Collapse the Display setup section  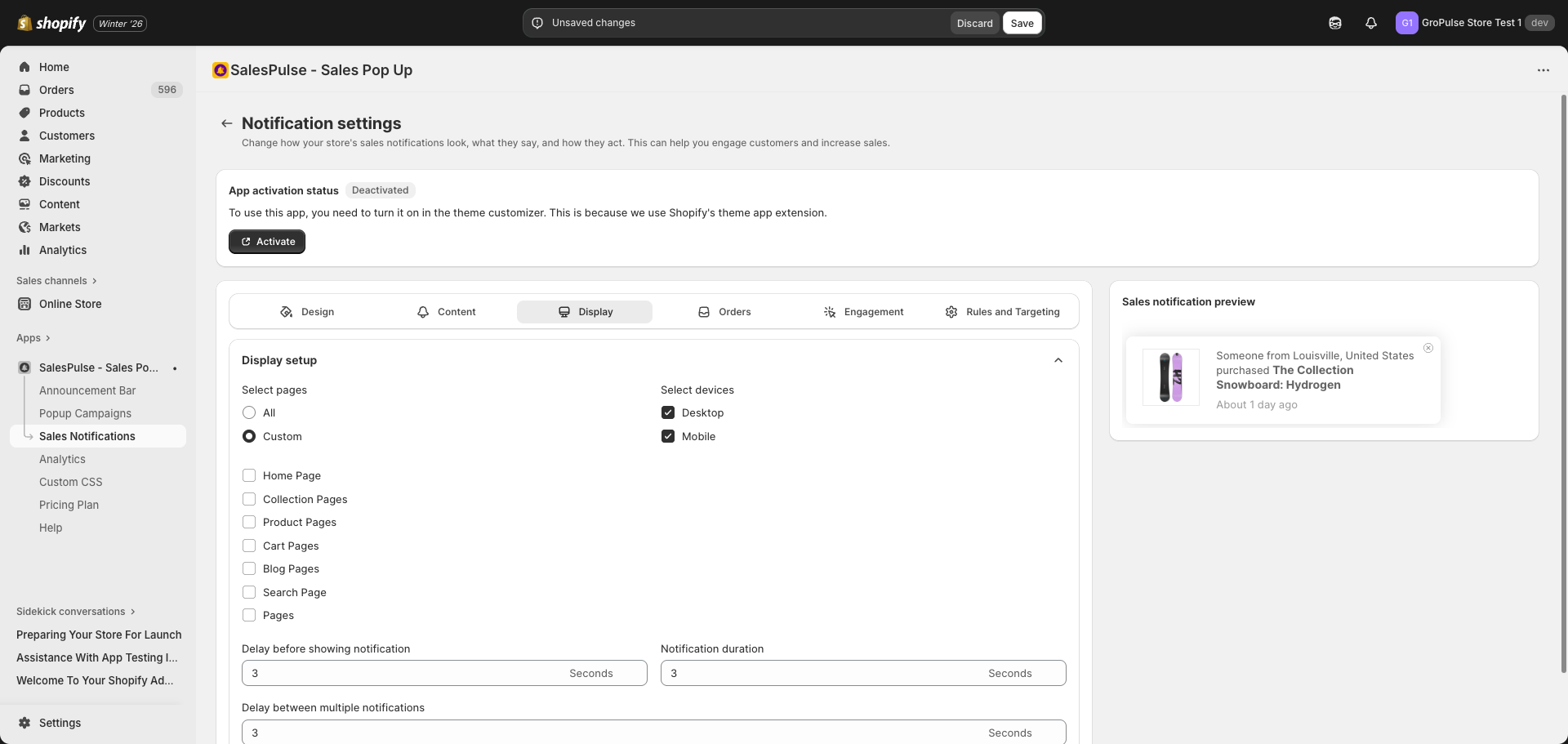[1058, 360]
